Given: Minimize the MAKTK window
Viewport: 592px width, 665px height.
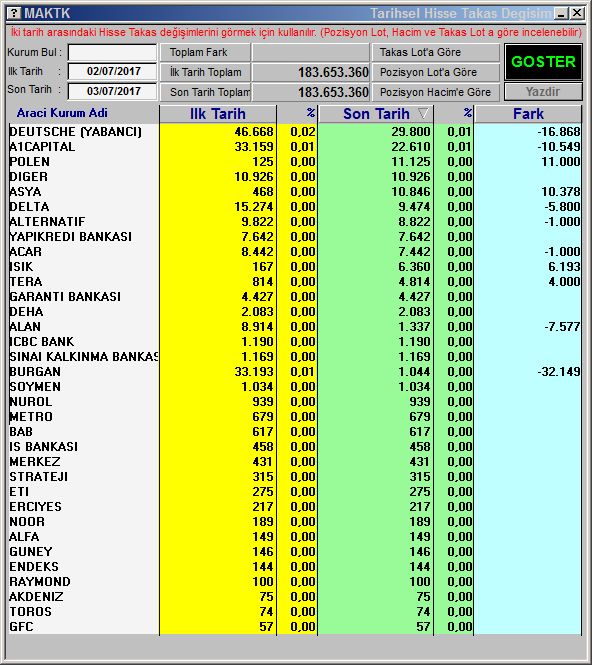Looking at the screenshot, I should click(561, 14).
